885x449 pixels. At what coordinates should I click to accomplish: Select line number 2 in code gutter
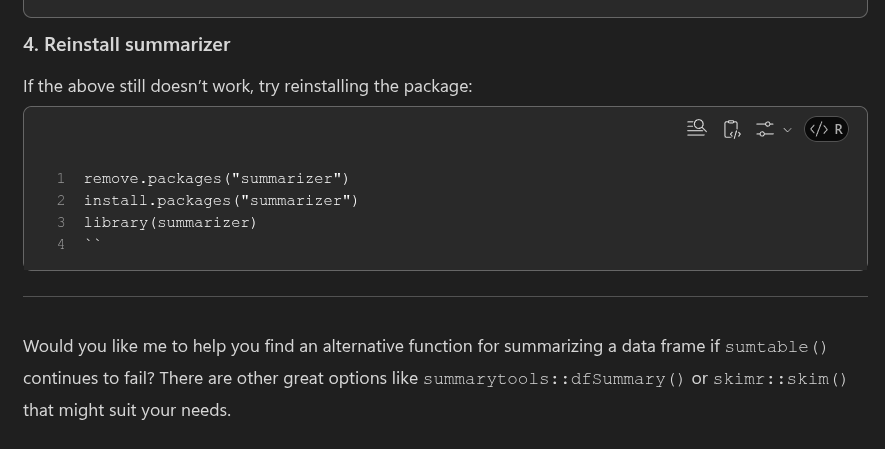pos(61,201)
